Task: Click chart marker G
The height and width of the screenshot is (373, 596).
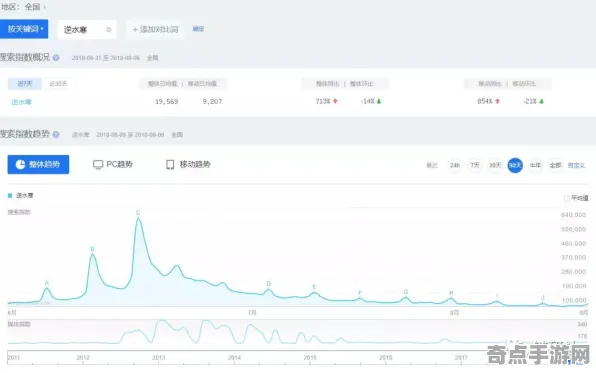Action: (406, 292)
